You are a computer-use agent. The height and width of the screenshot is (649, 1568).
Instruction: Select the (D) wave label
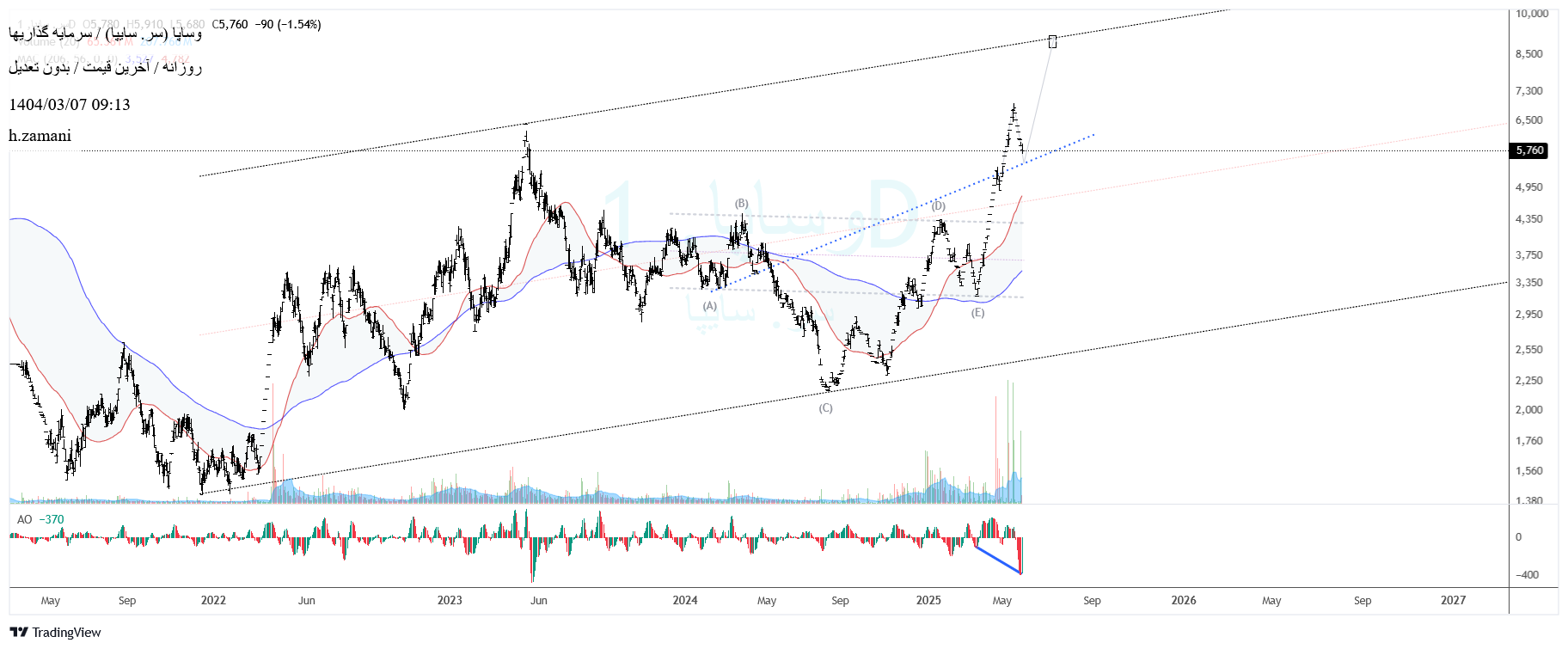pos(938,206)
